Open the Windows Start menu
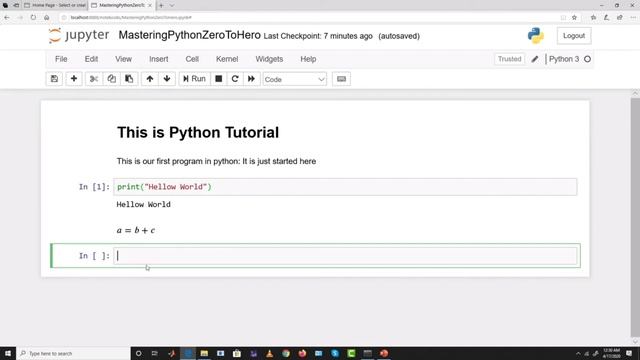The image size is (640, 360). click(8, 353)
